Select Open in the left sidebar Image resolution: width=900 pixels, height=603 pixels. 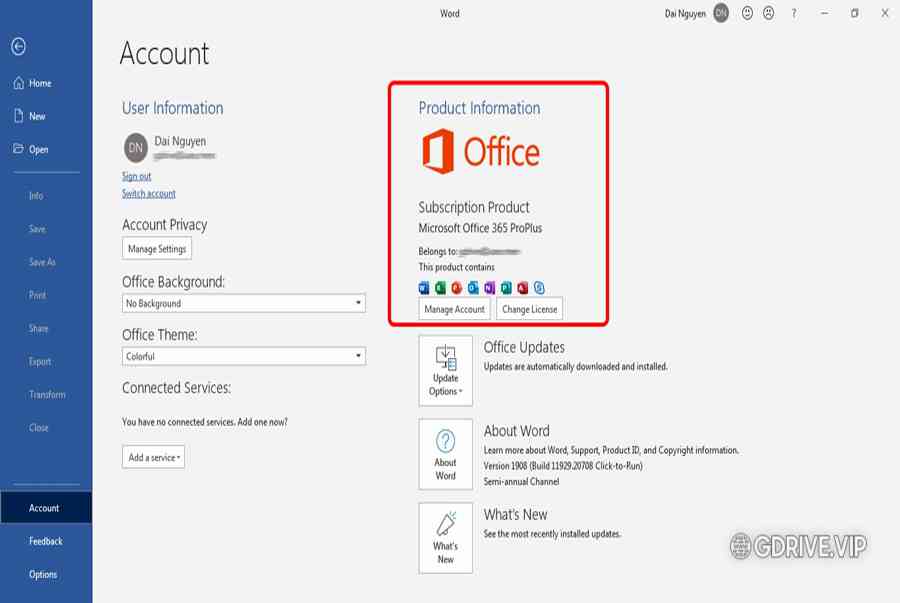click(x=38, y=149)
